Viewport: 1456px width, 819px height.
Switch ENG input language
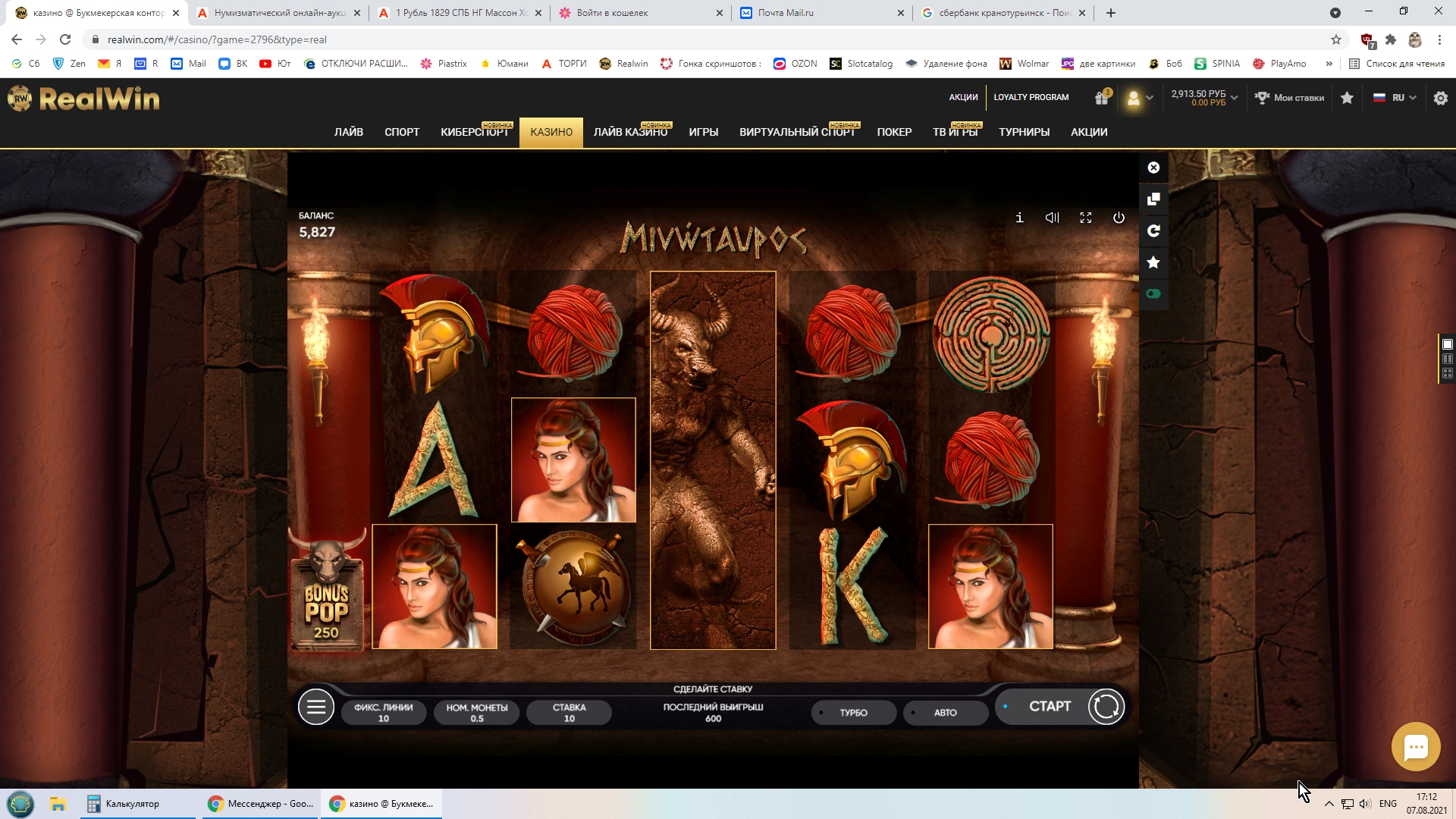(x=1388, y=804)
